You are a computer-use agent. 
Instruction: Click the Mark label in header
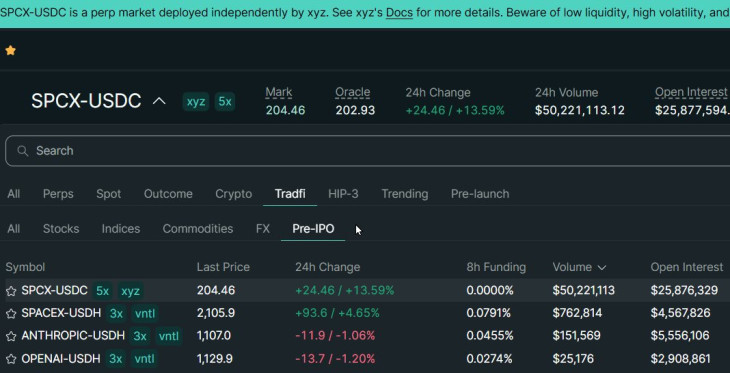pos(279,93)
